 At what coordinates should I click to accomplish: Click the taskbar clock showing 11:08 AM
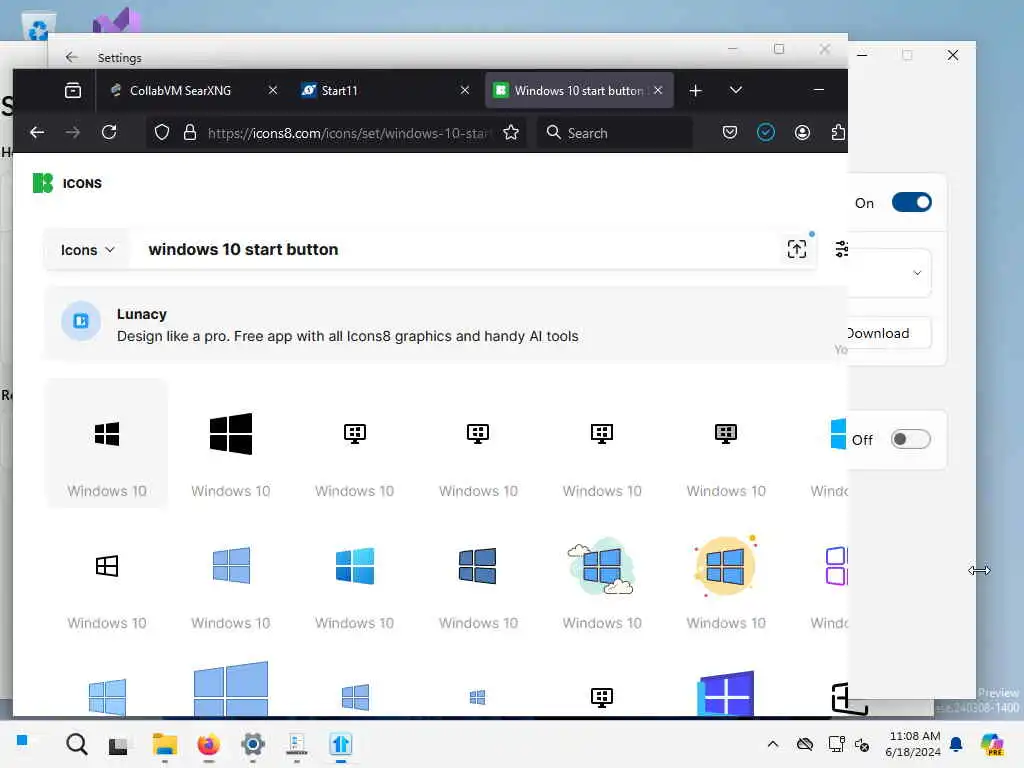tap(913, 744)
